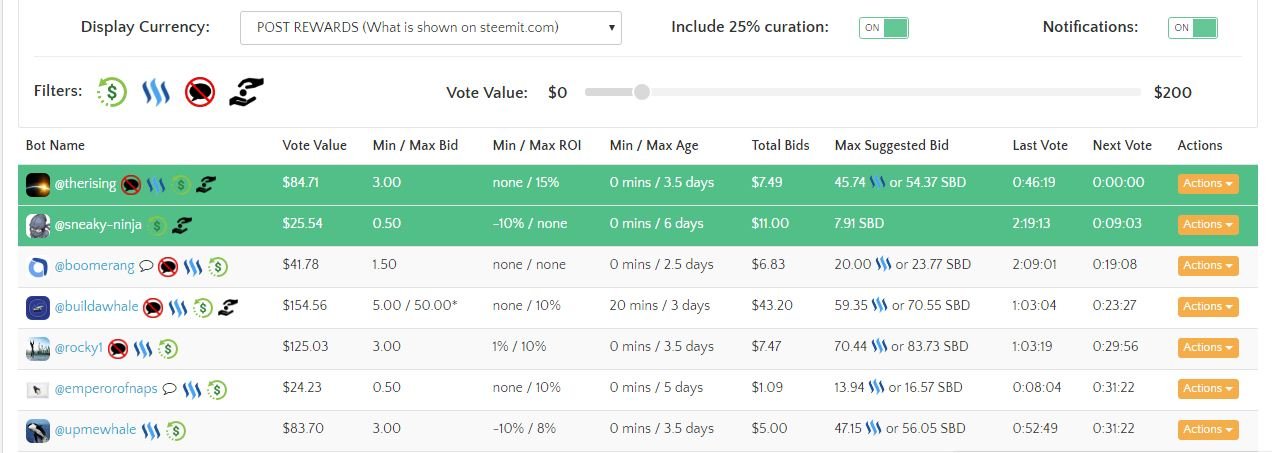Click the @therising avatar icon
This screenshot has width=1272, height=453.
(38, 184)
